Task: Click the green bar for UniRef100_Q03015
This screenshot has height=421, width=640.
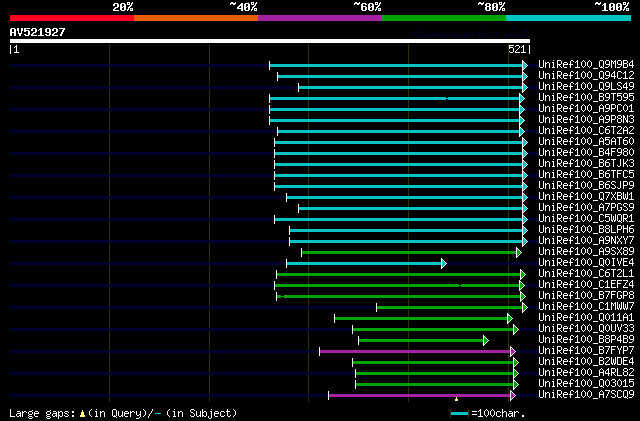Action: (x=437, y=385)
